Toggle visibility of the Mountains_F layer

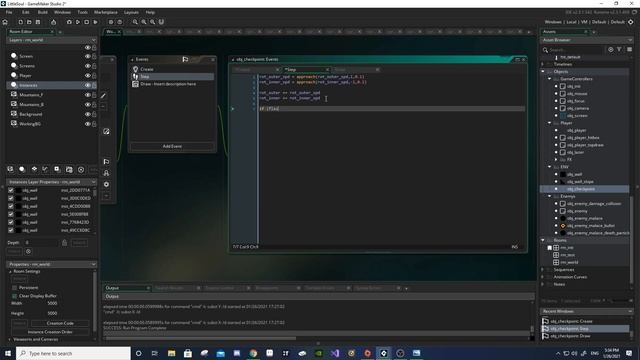pyautogui.click(x=87, y=95)
